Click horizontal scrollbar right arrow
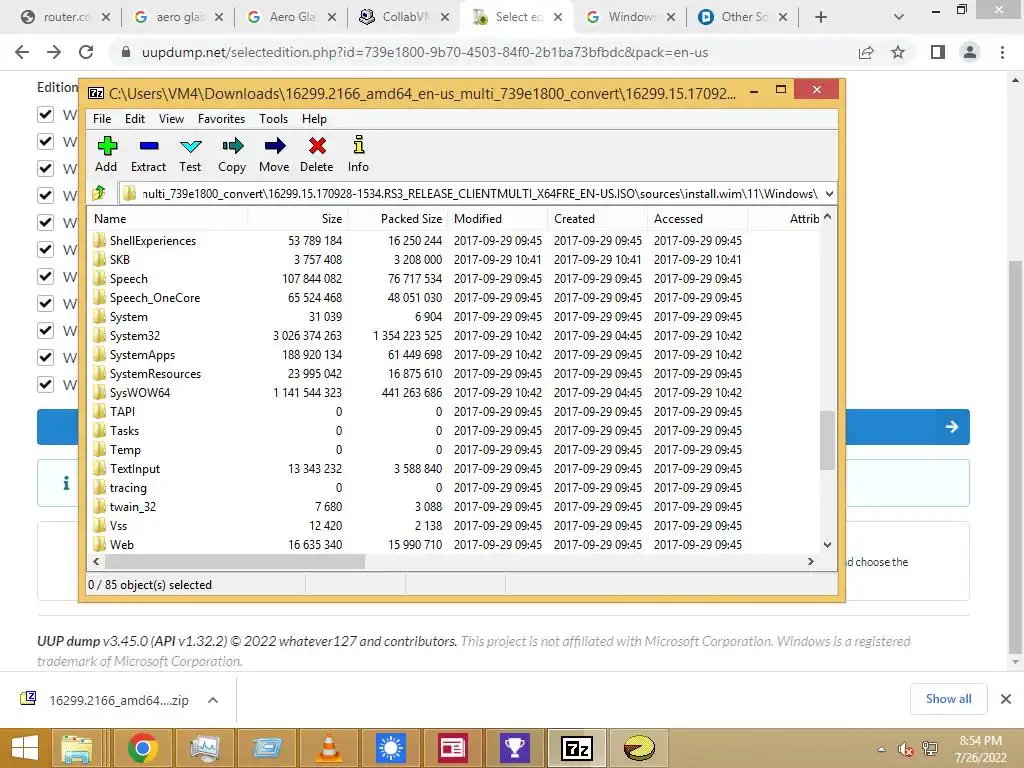 [810, 561]
